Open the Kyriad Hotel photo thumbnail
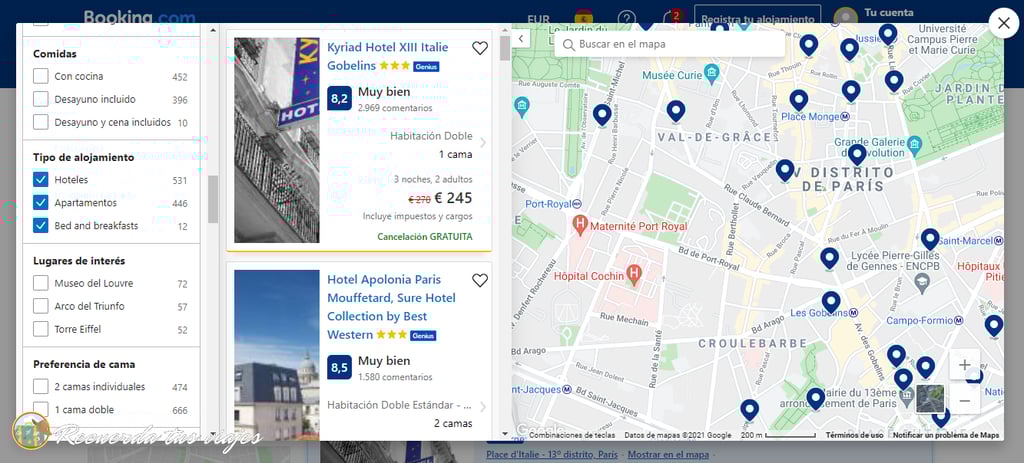1024x463 pixels. click(277, 140)
